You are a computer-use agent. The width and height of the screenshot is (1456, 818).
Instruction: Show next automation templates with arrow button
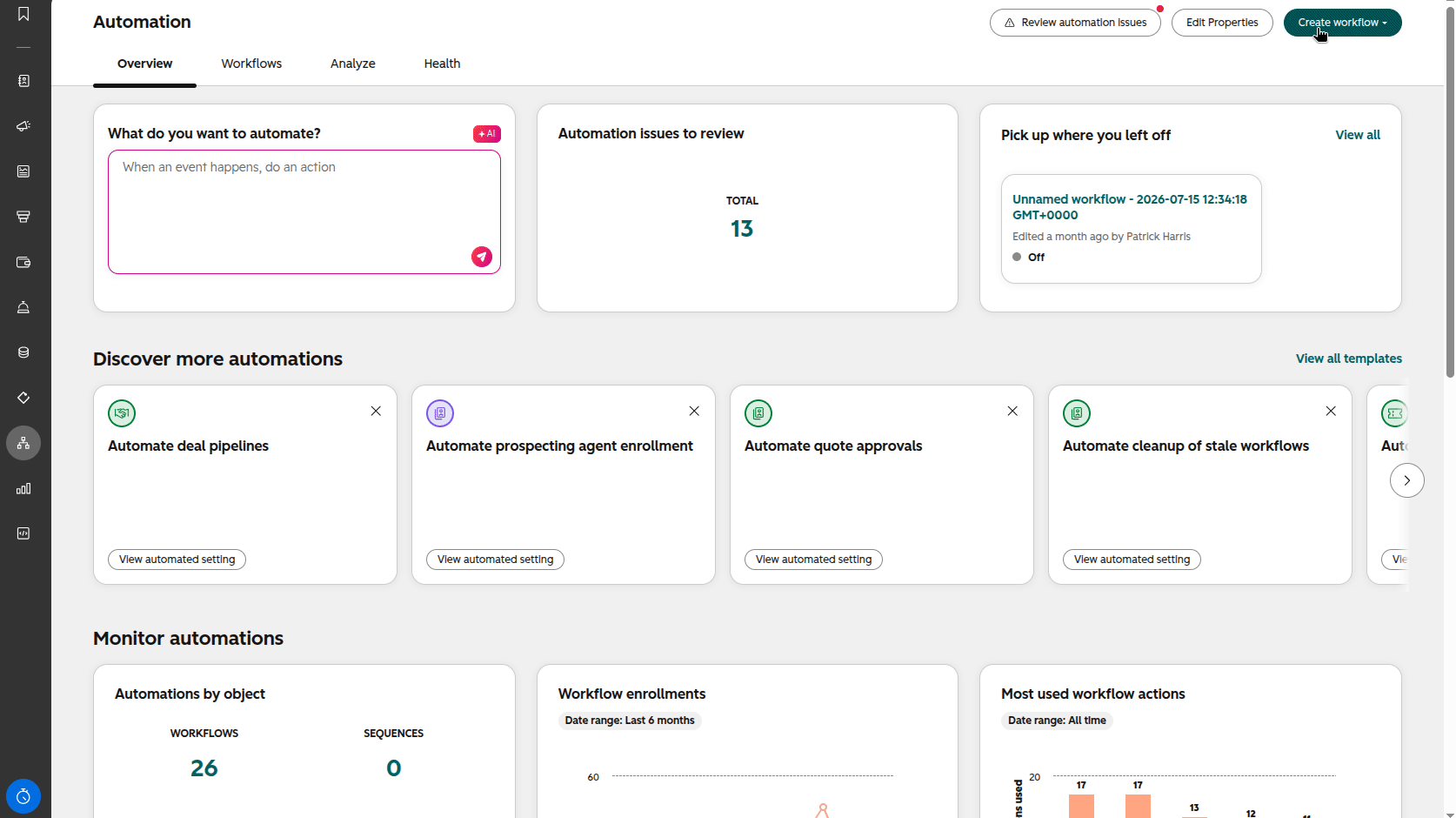pos(1407,480)
